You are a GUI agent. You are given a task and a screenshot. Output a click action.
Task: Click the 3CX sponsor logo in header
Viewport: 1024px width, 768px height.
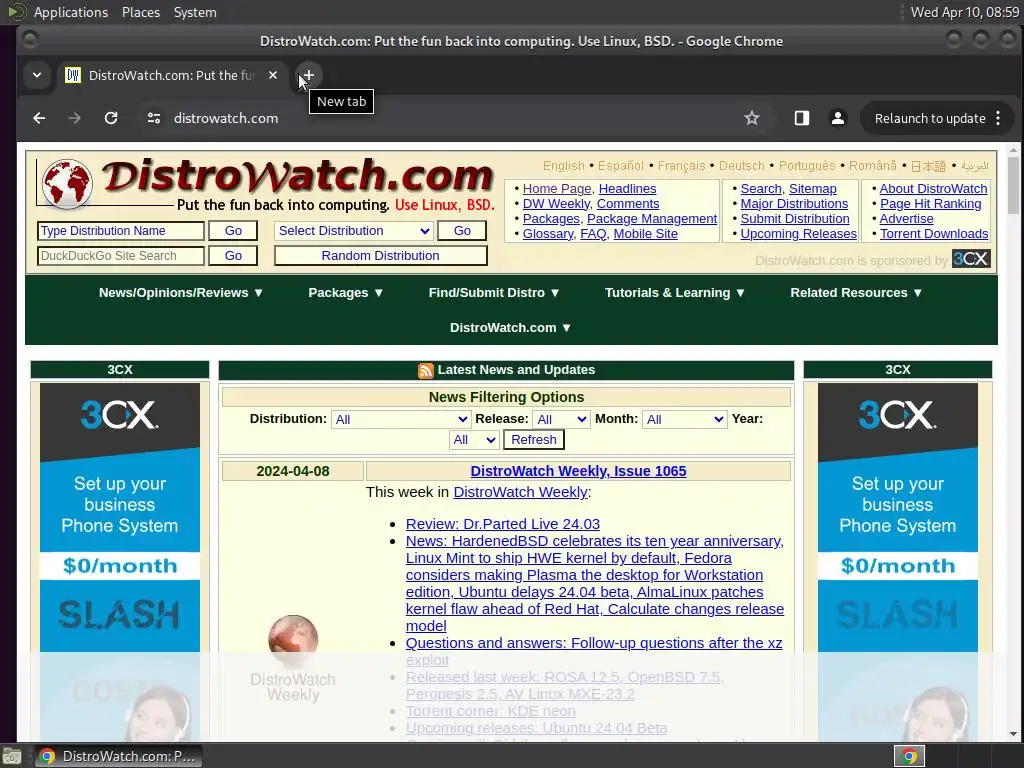(x=971, y=259)
